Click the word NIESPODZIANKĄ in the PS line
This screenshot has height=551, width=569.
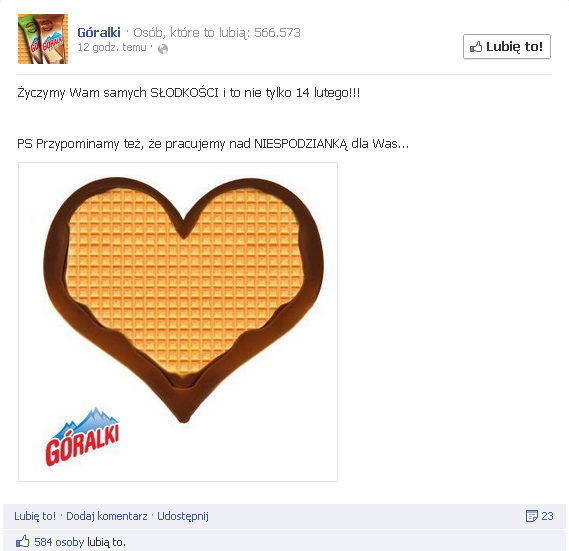tap(301, 144)
